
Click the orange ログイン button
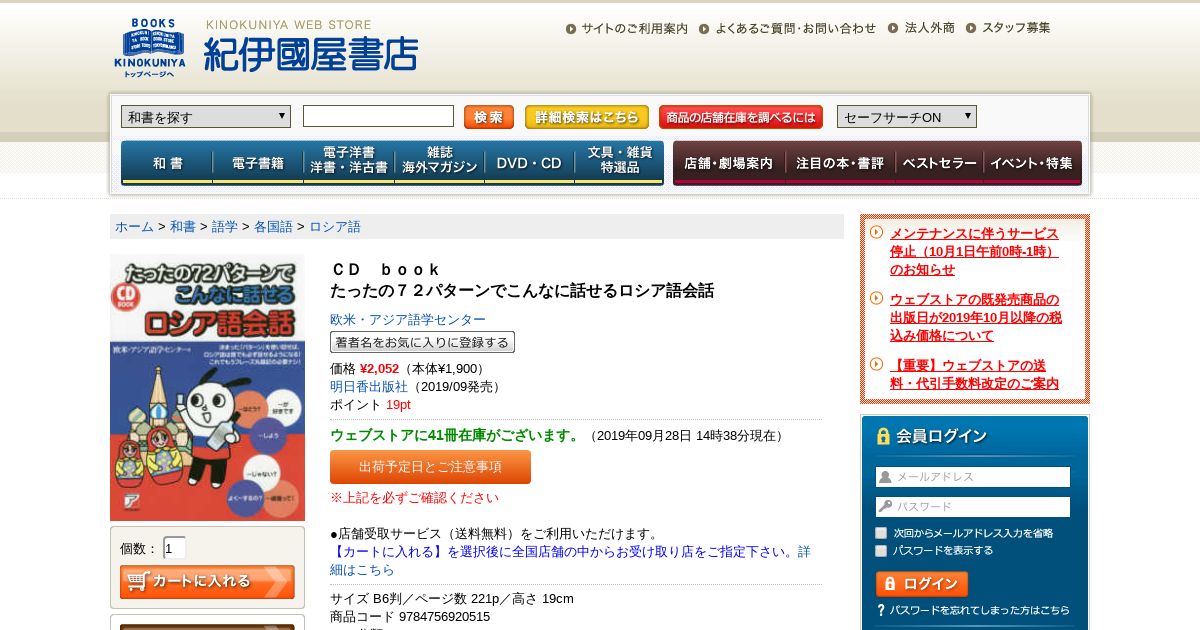pyautogui.click(x=922, y=584)
